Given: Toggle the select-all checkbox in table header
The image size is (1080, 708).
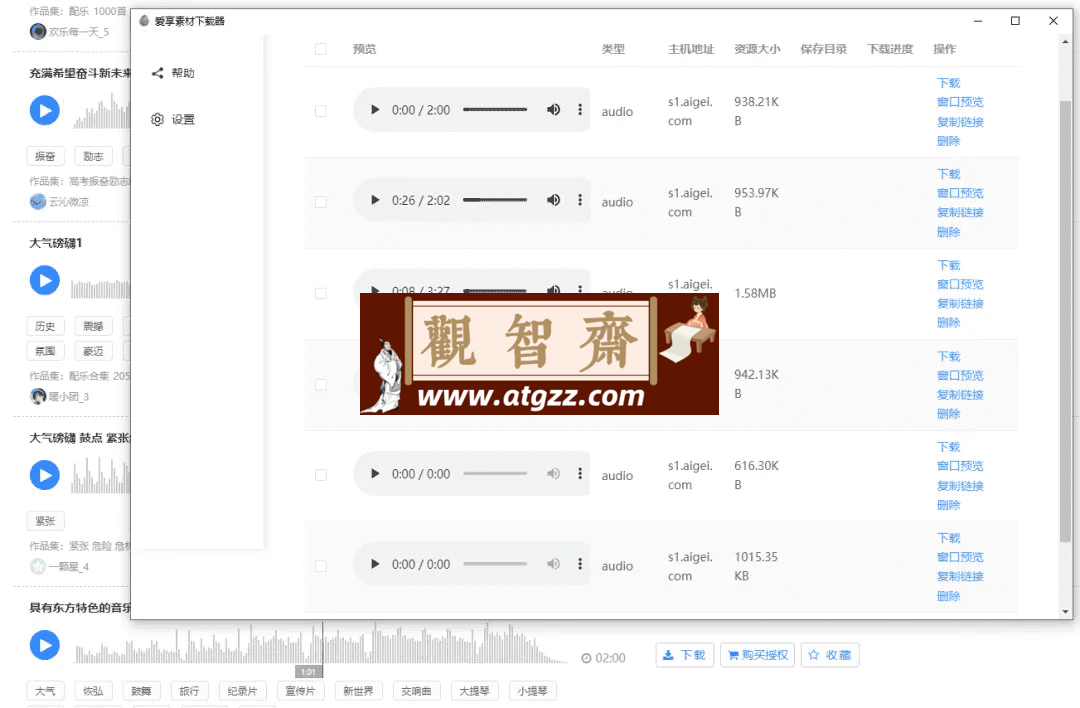Looking at the screenshot, I should (320, 49).
